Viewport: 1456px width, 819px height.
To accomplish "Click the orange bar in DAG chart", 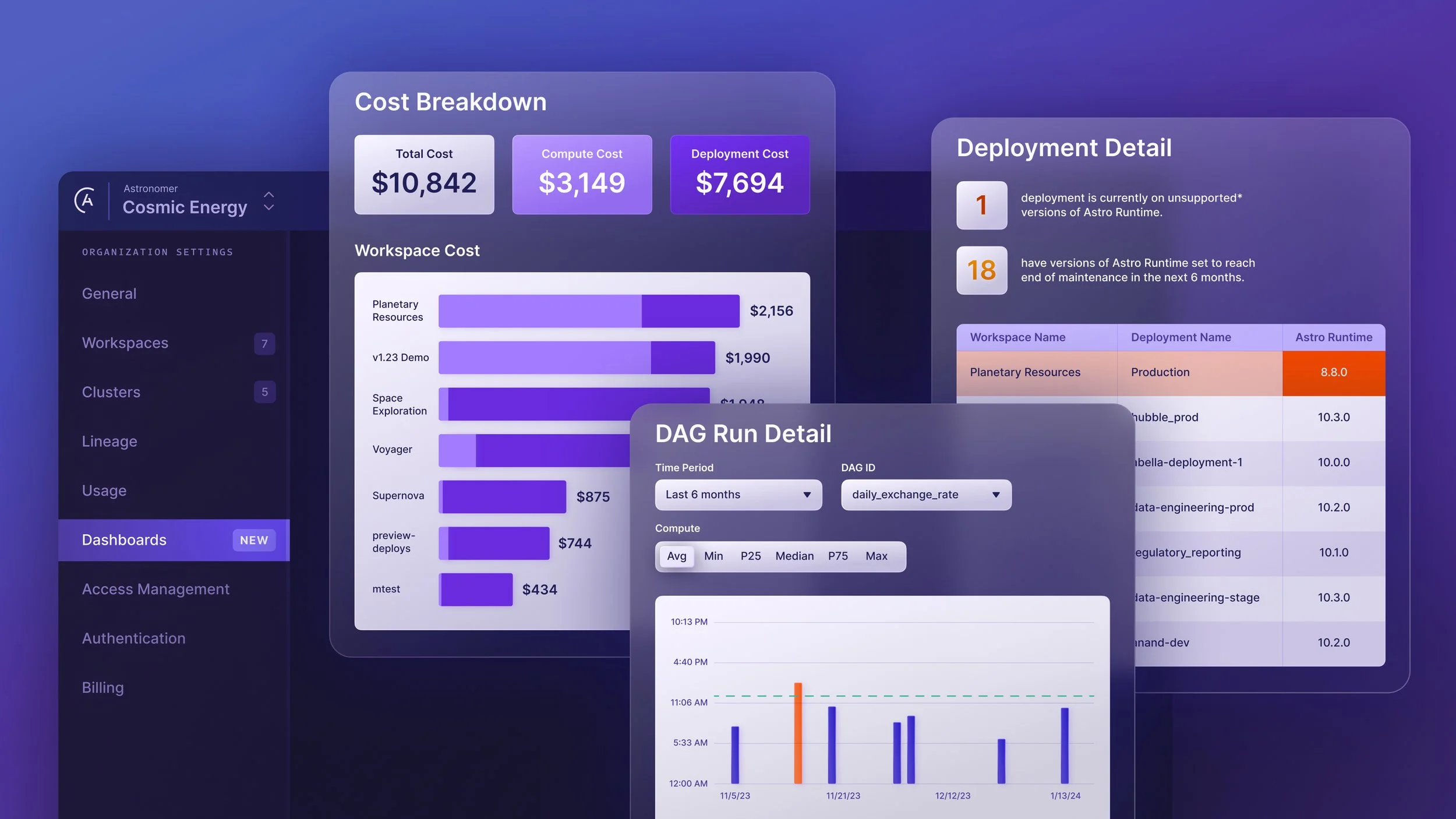I will pos(798,733).
